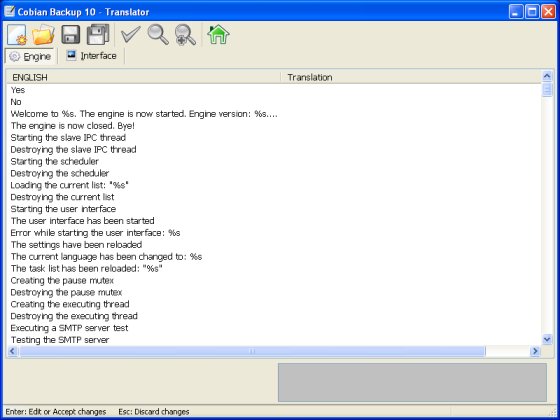The width and height of the screenshot is (560, 420).
Task: Click the checkmark toolbar icon
Action: click(130, 35)
